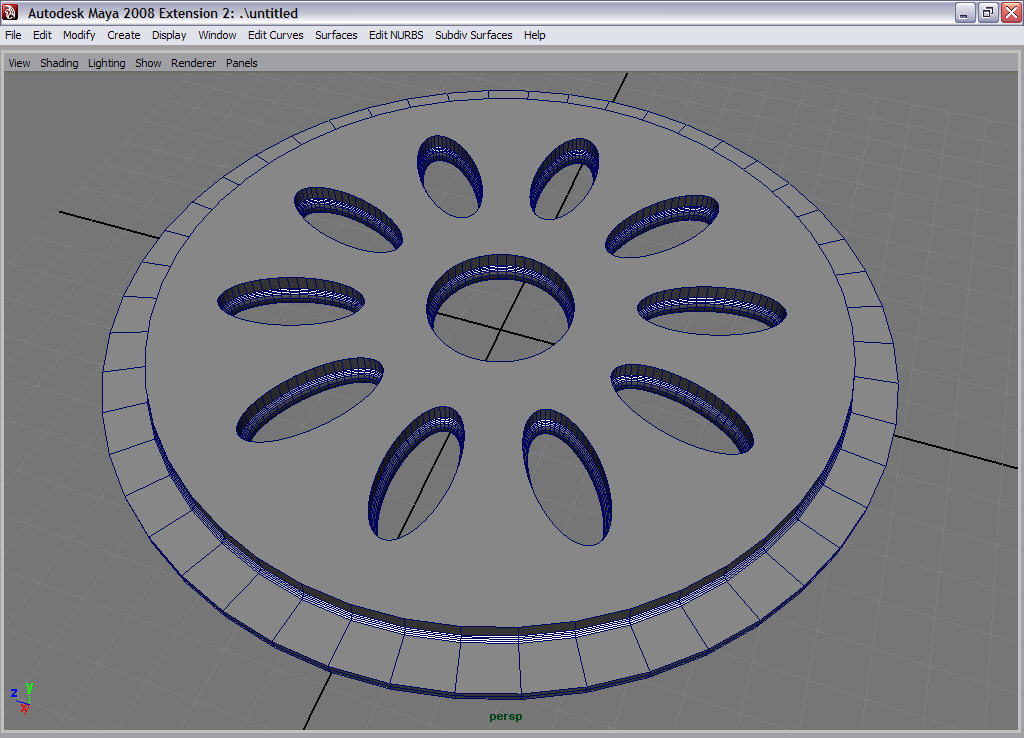Open the Surfaces menu

click(x=336, y=35)
